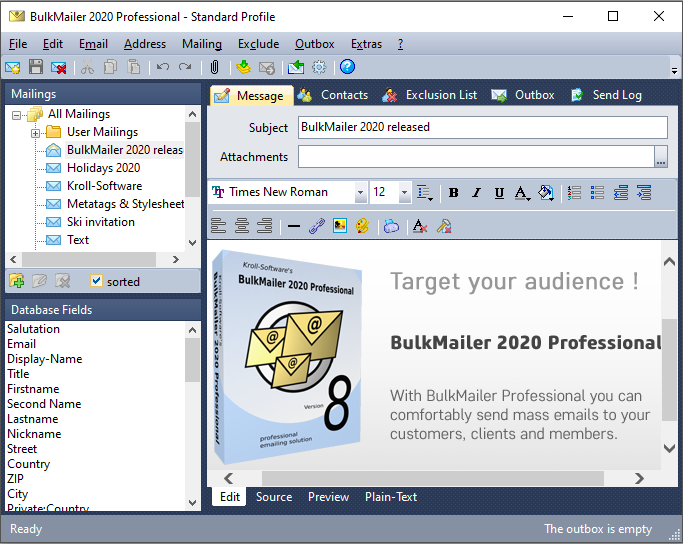This screenshot has width=683, height=544.
Task: Add new mailing folder with green plus icon
Action: 17,281
